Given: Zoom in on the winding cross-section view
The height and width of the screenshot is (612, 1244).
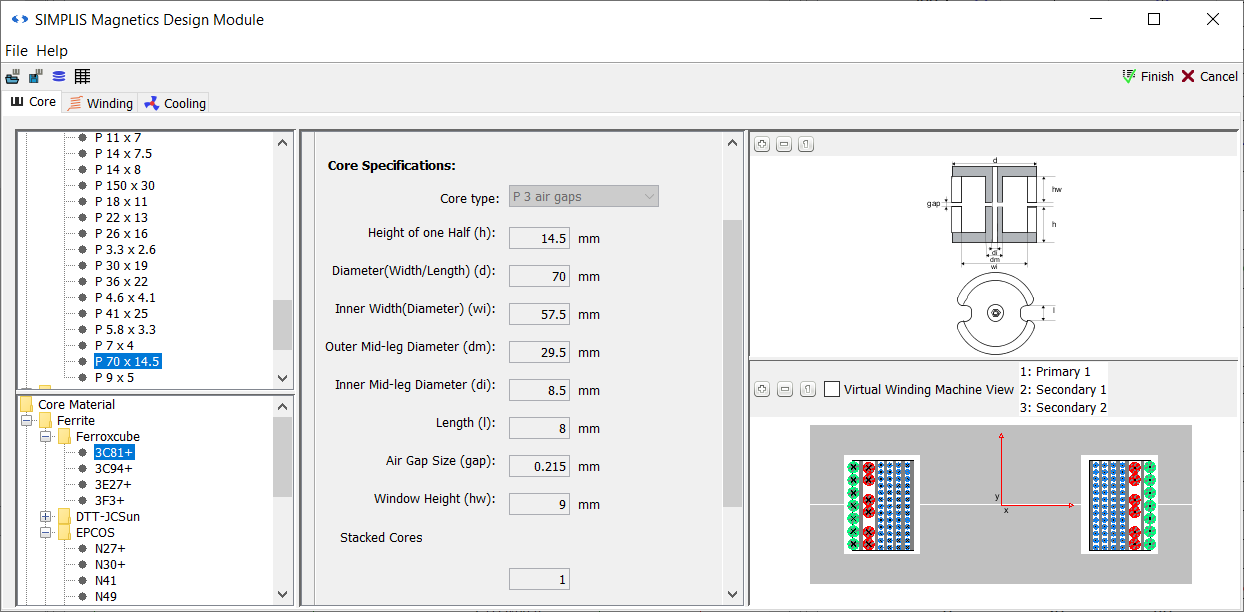Looking at the screenshot, I should click(762, 389).
